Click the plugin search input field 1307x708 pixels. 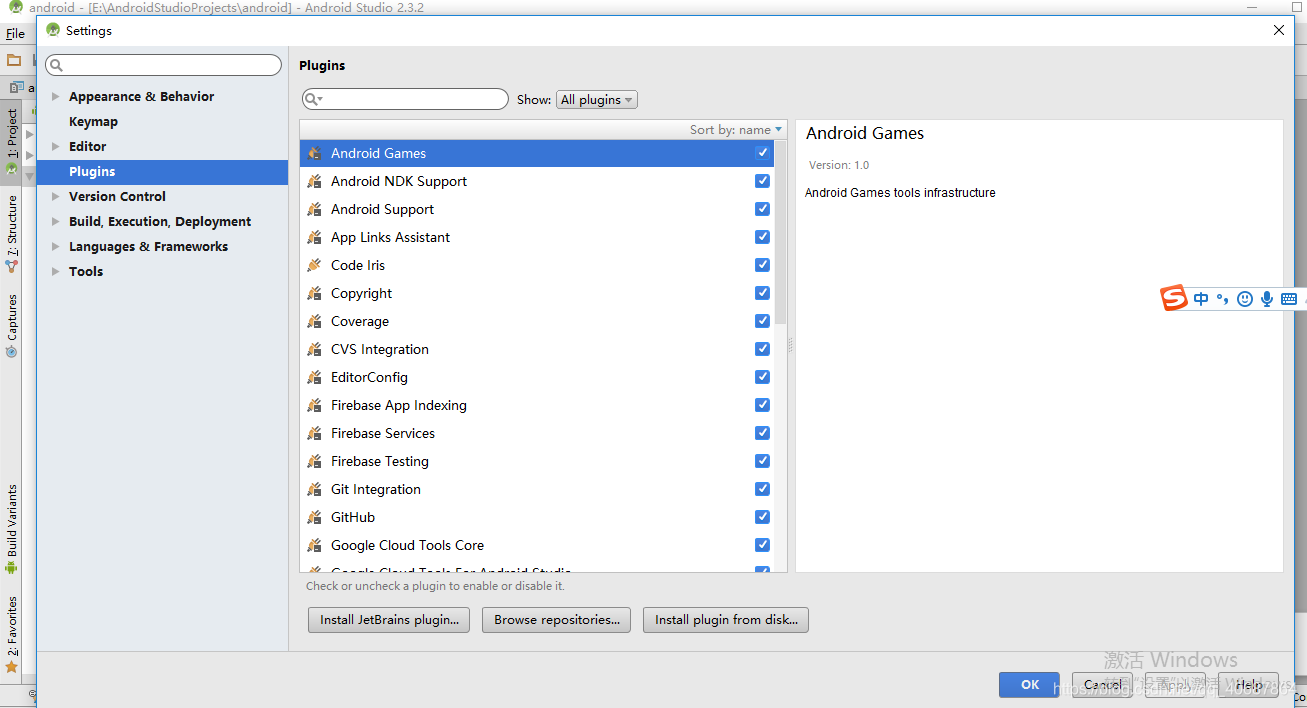click(x=405, y=99)
